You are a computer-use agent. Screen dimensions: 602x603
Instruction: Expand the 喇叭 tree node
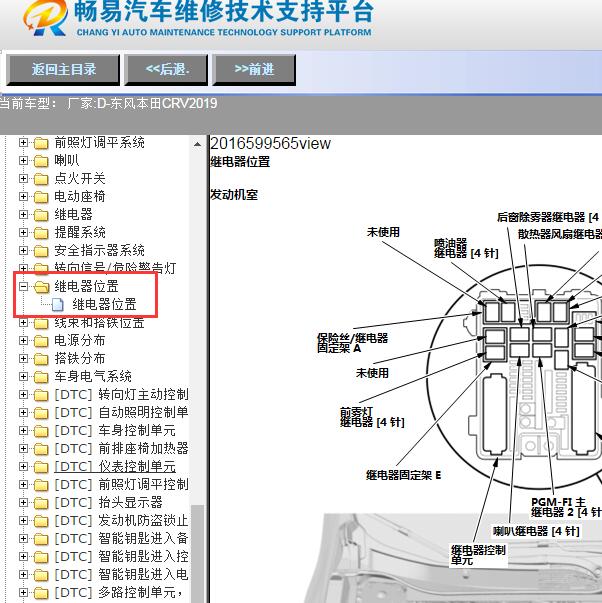click(x=23, y=160)
